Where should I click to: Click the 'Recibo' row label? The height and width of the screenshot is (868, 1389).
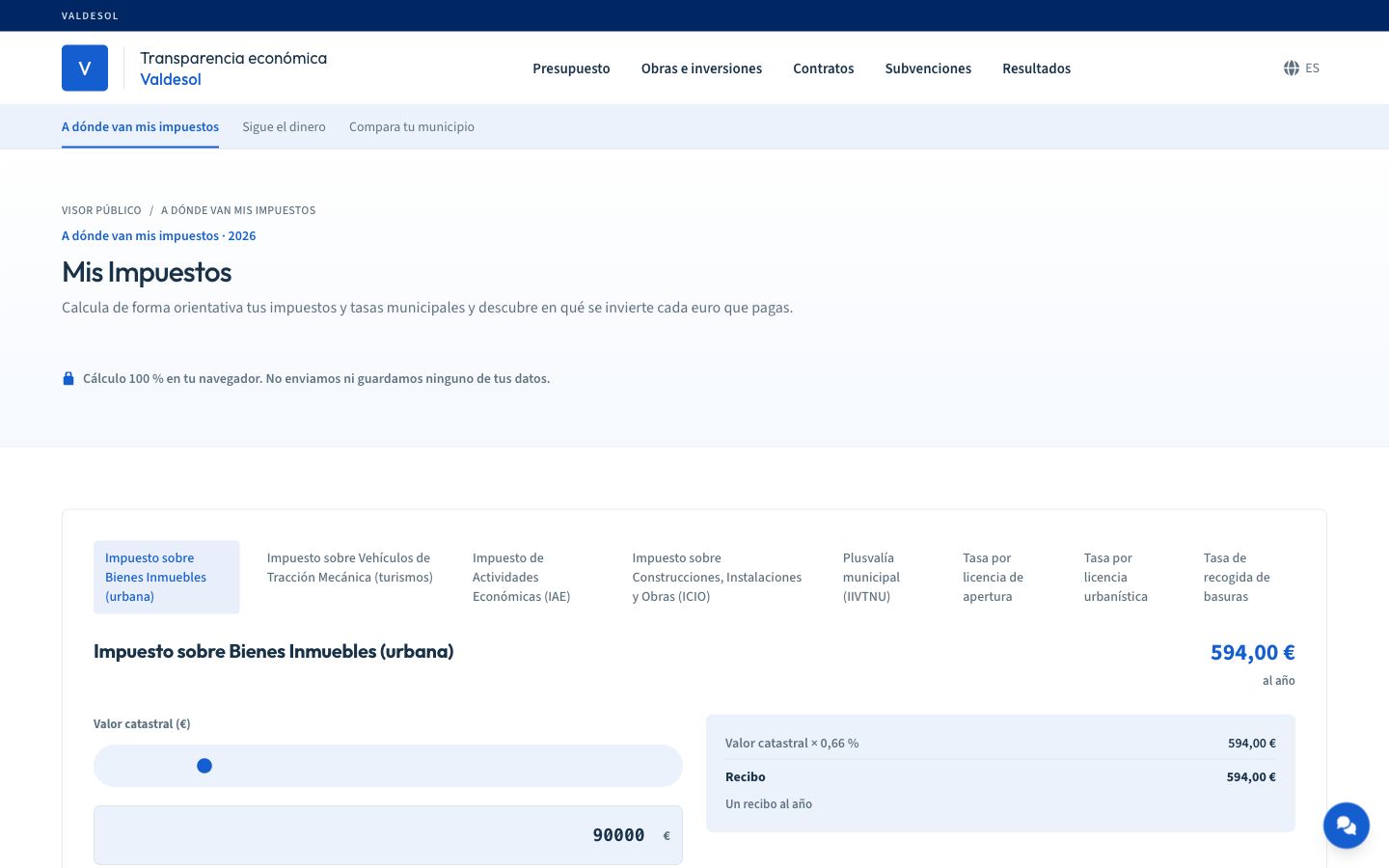coord(746,777)
